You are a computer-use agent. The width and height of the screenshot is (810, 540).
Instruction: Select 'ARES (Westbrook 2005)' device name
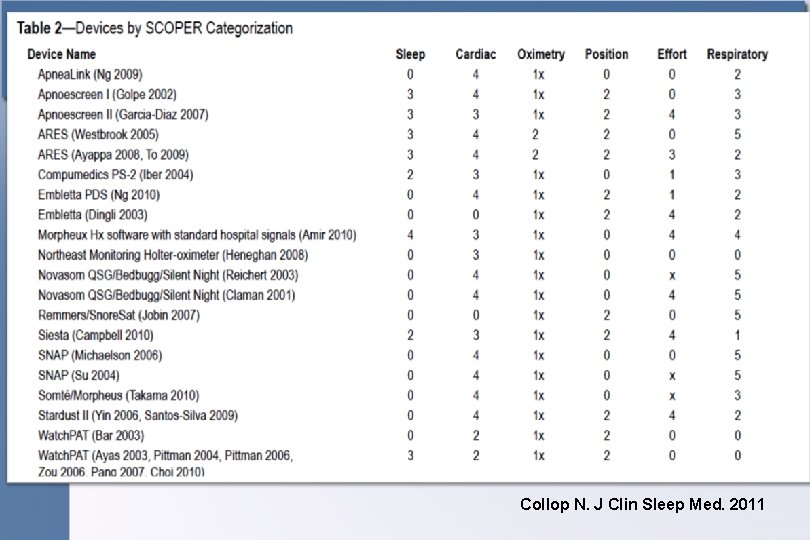pos(98,135)
